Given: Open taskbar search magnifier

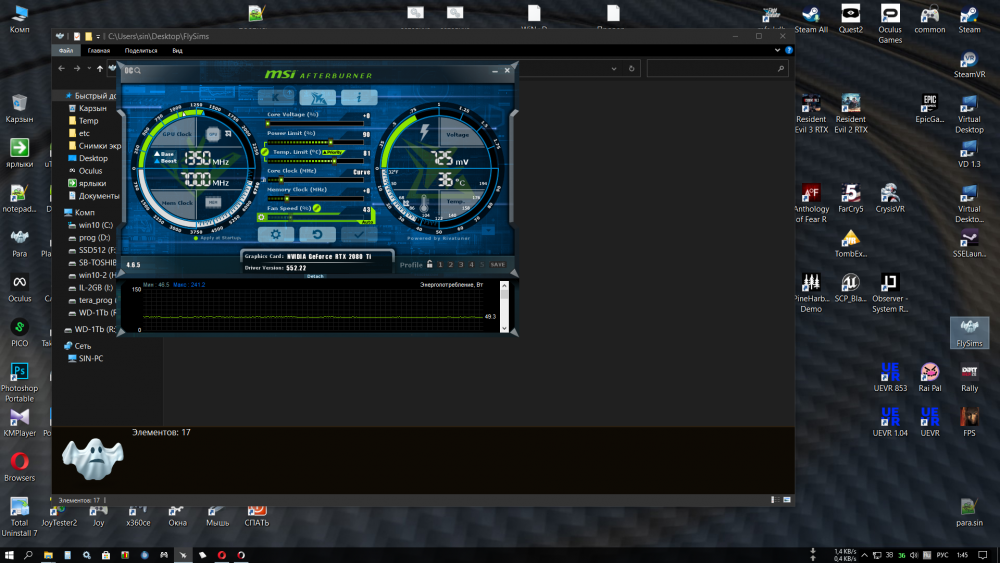Looking at the screenshot, I should coord(28,555).
